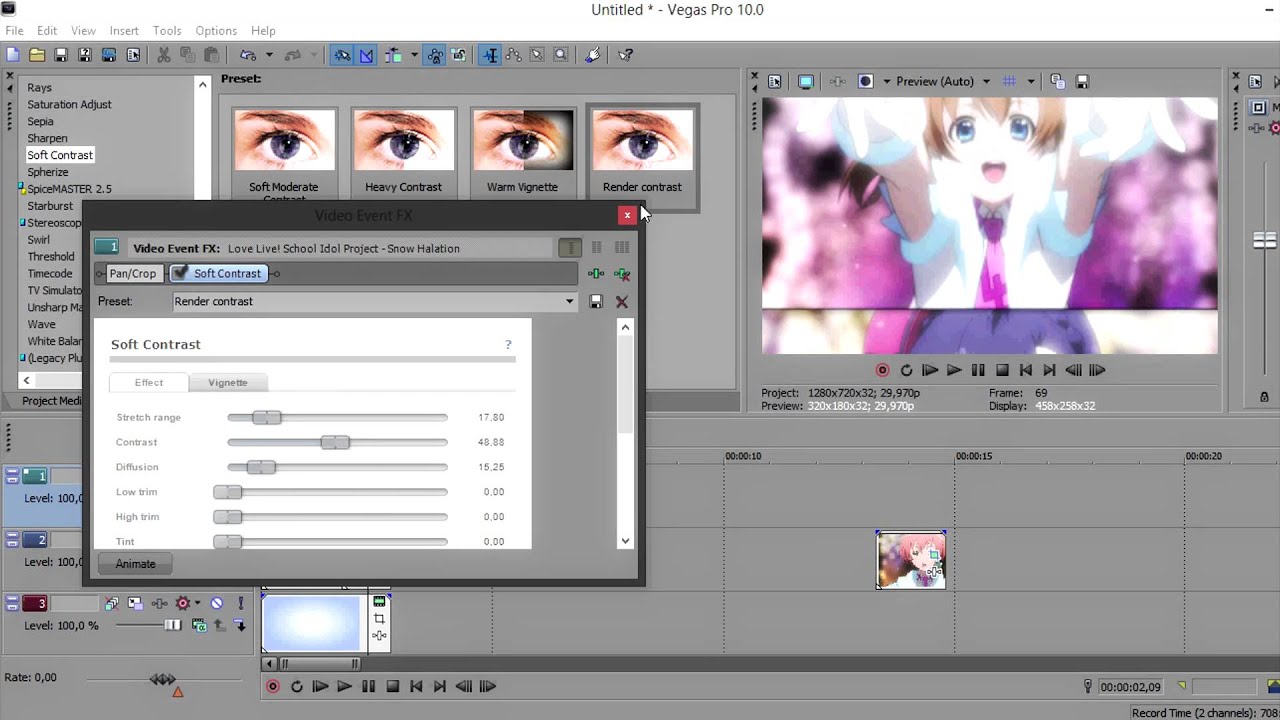Save the current preset with the floppy icon
1280x720 pixels.
596,301
